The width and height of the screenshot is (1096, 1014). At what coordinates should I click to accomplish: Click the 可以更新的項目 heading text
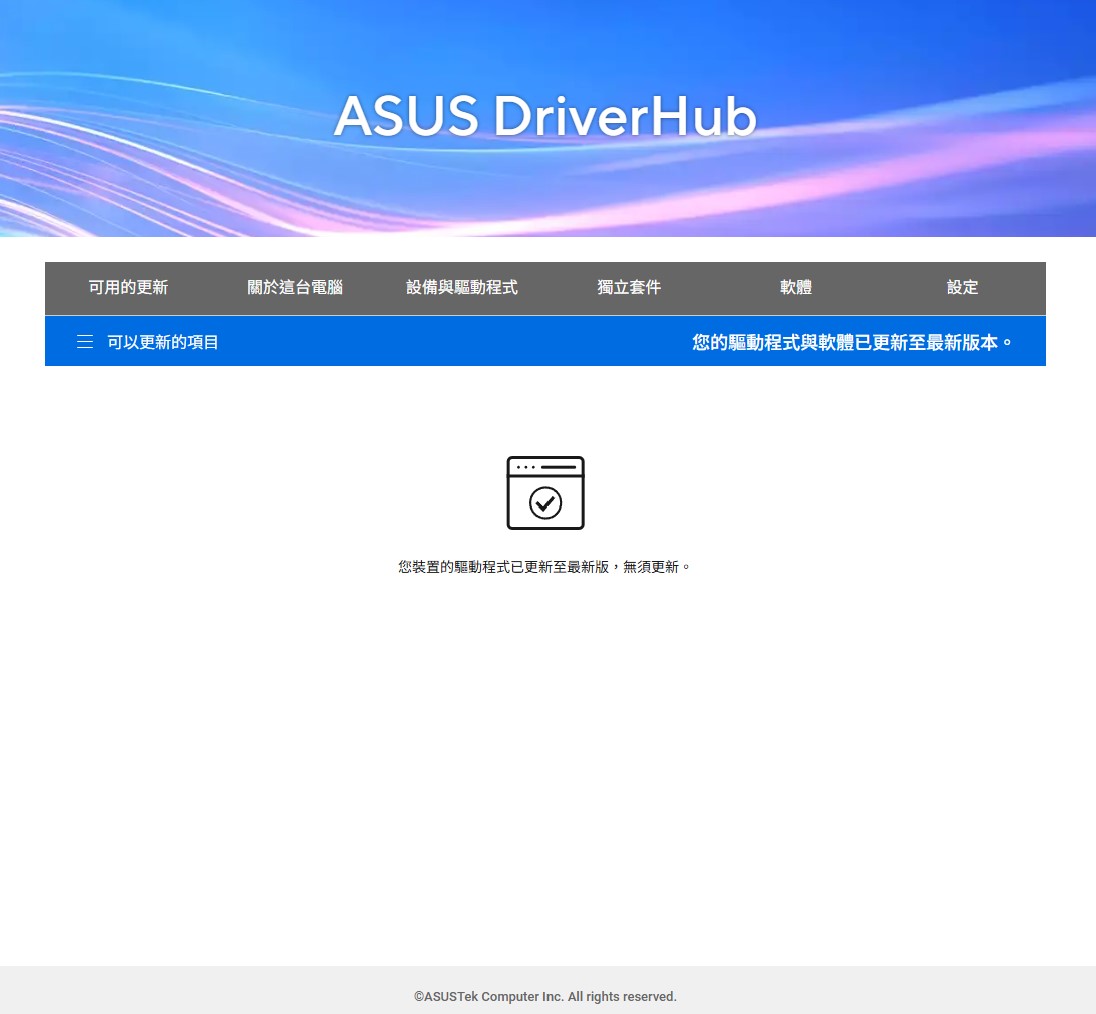(x=163, y=342)
